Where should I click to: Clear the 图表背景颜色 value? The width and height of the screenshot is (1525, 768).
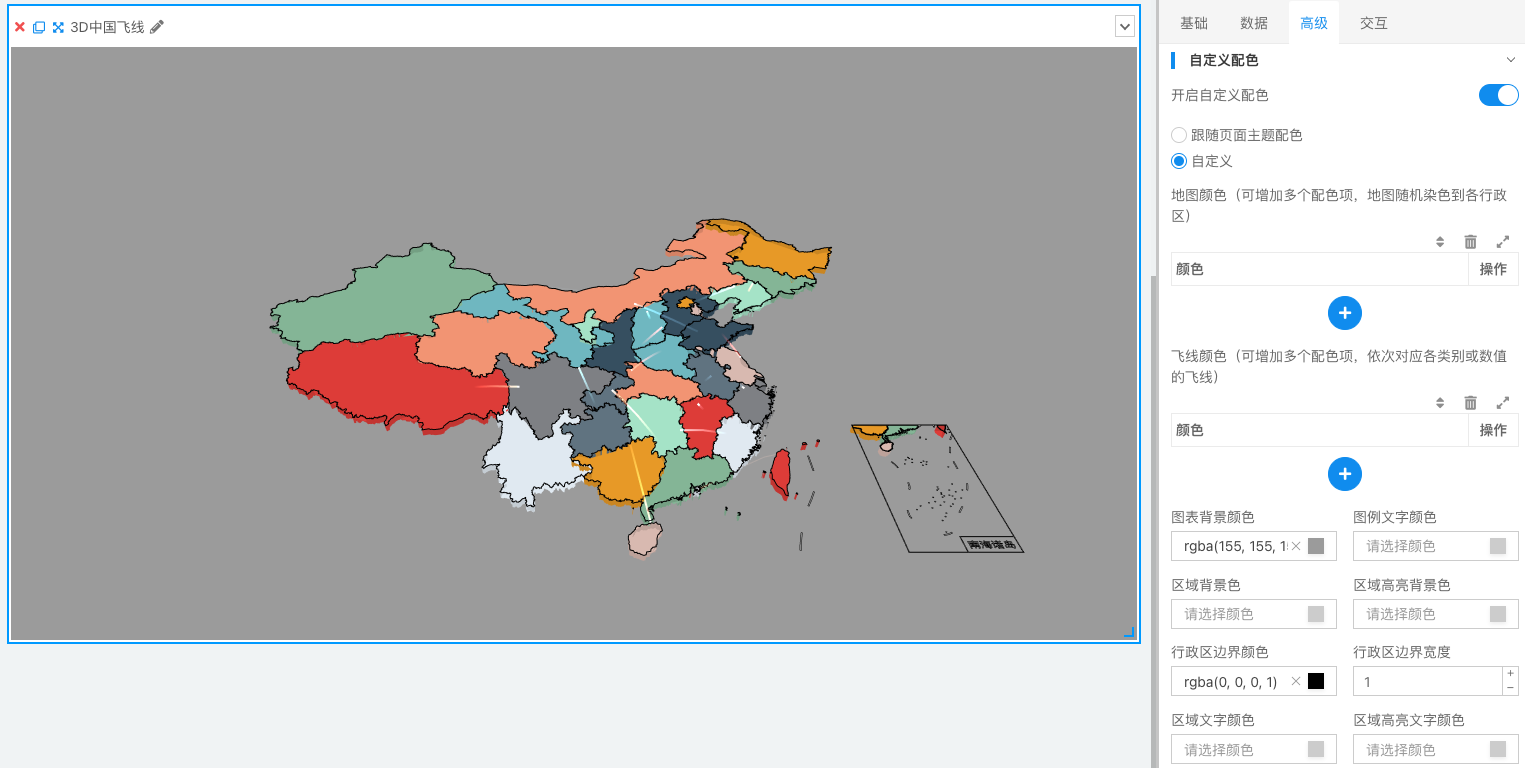click(x=1296, y=546)
